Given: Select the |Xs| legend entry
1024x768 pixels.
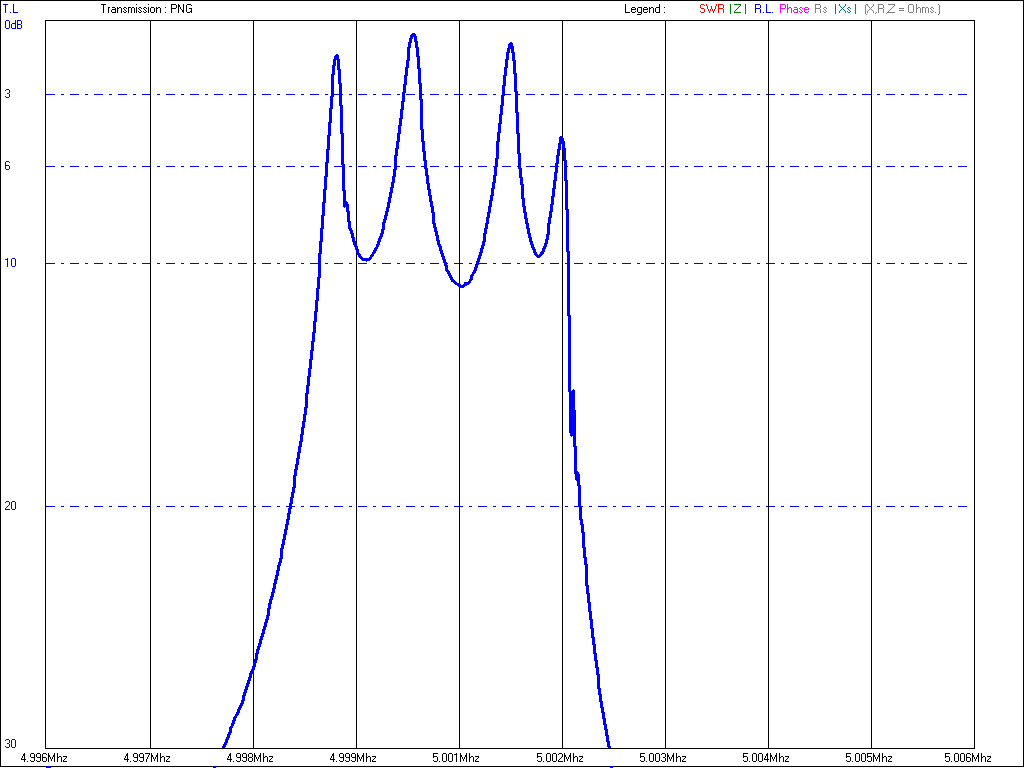Looking at the screenshot, I should [x=845, y=9].
